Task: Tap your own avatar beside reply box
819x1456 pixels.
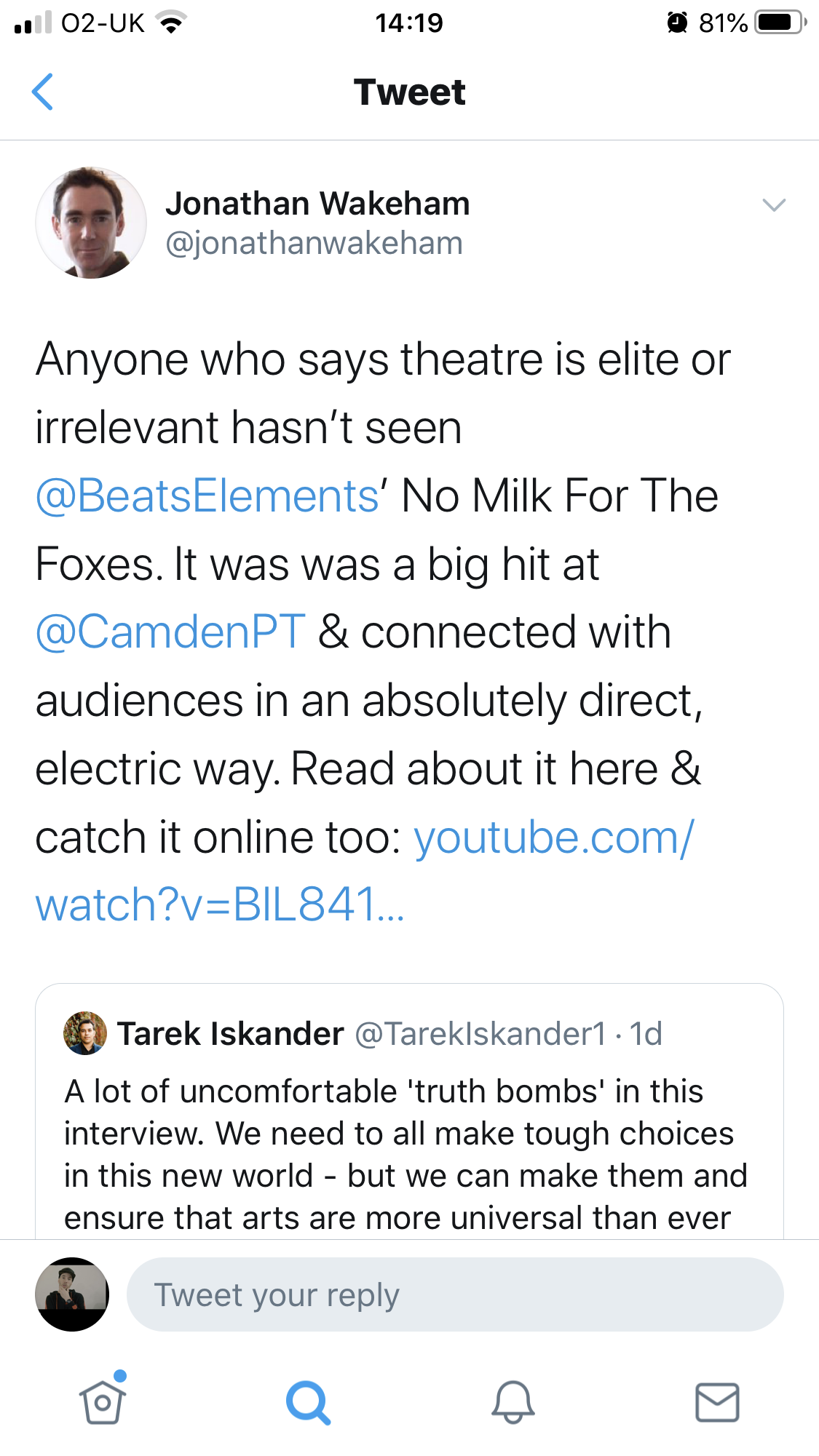Action: click(72, 1294)
